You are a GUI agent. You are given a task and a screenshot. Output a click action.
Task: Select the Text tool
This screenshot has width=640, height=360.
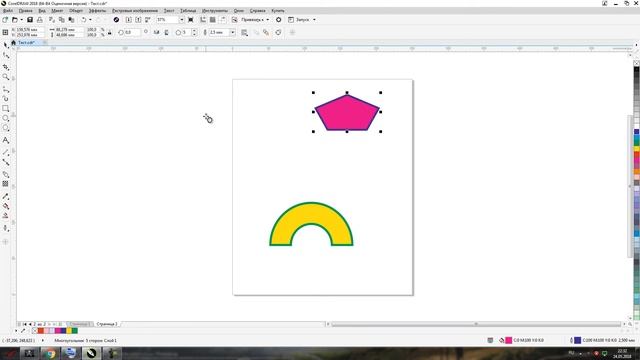6,140
